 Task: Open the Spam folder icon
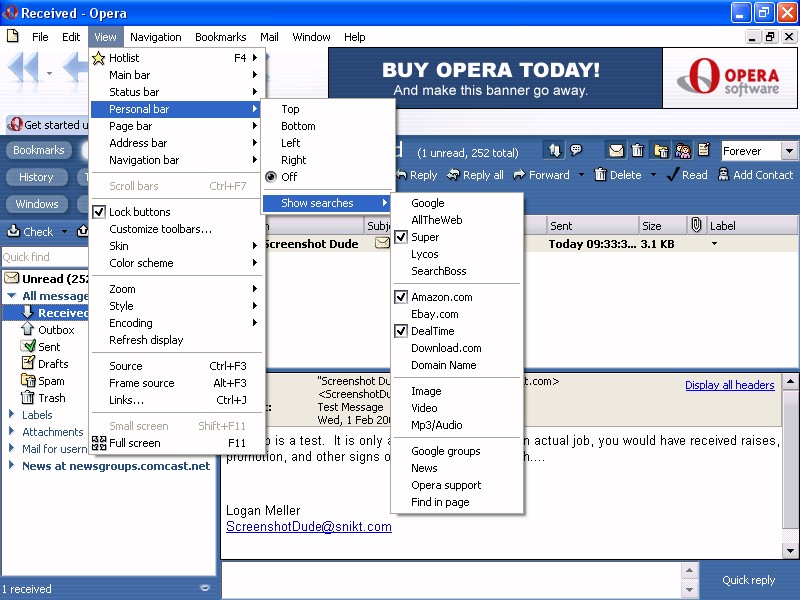30,381
